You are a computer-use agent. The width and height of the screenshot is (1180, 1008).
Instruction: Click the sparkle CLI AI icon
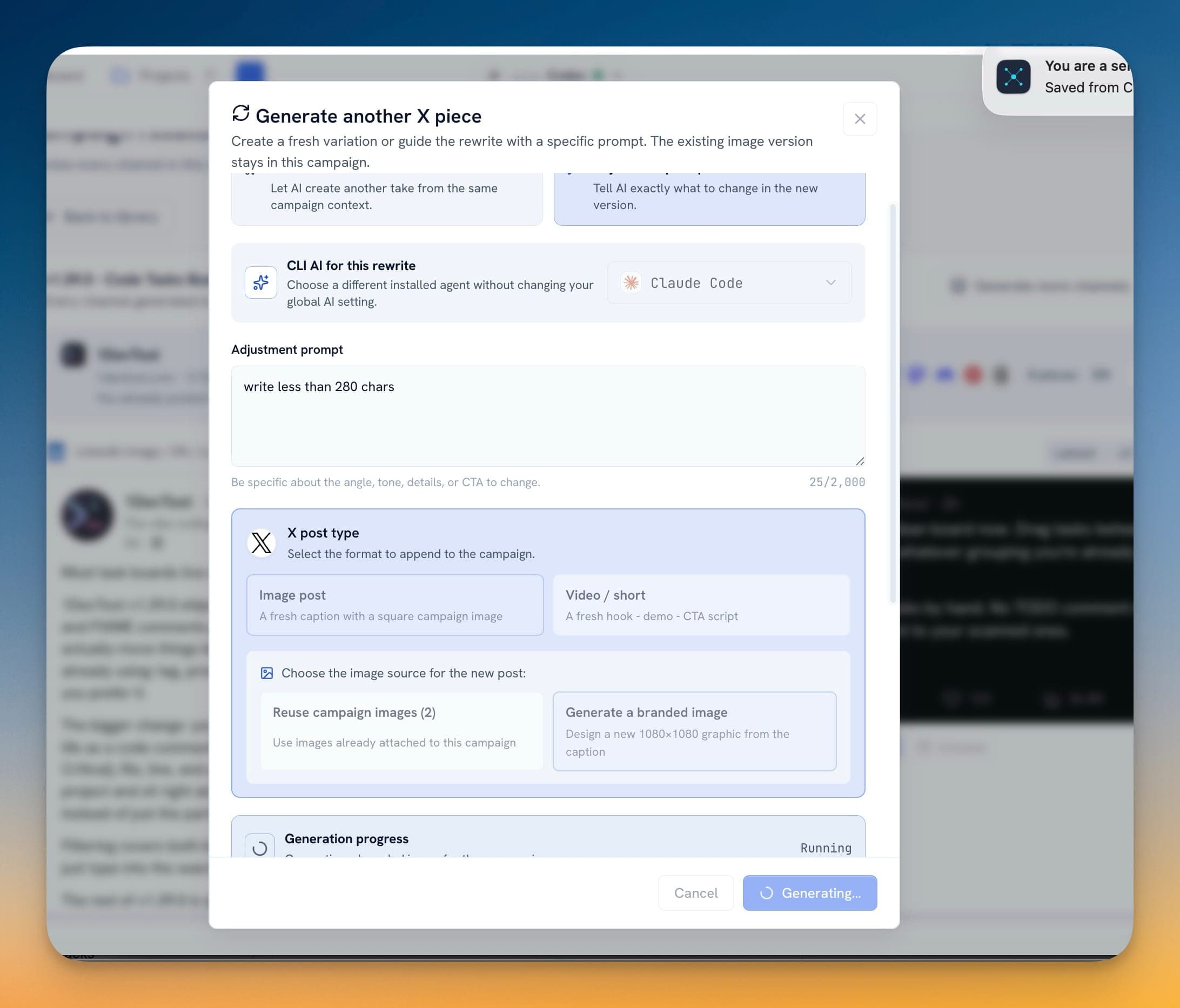click(261, 283)
